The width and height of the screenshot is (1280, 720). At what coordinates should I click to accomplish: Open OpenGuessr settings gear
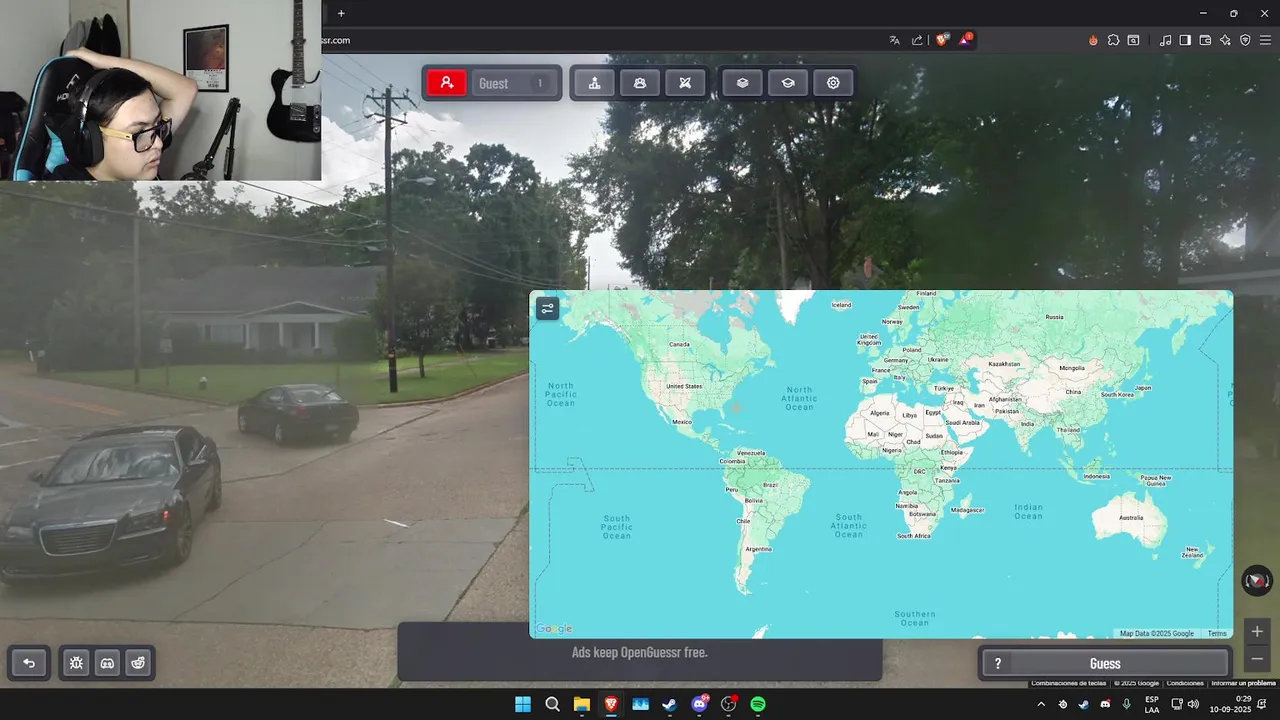[833, 83]
